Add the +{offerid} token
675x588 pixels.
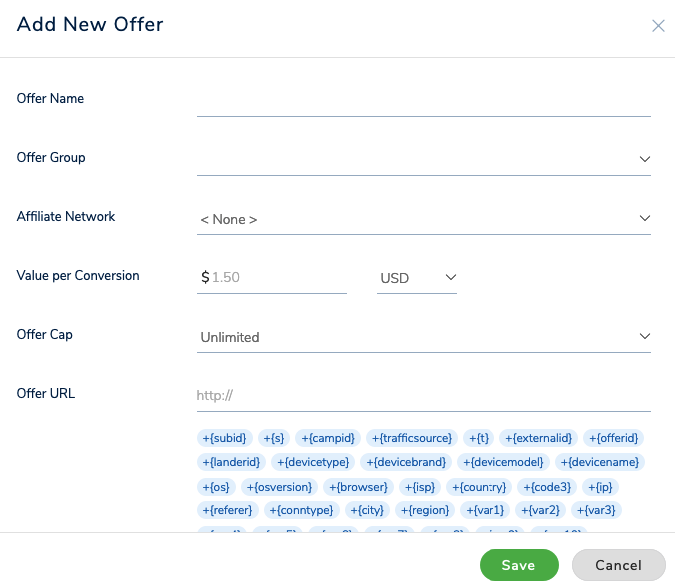613,438
